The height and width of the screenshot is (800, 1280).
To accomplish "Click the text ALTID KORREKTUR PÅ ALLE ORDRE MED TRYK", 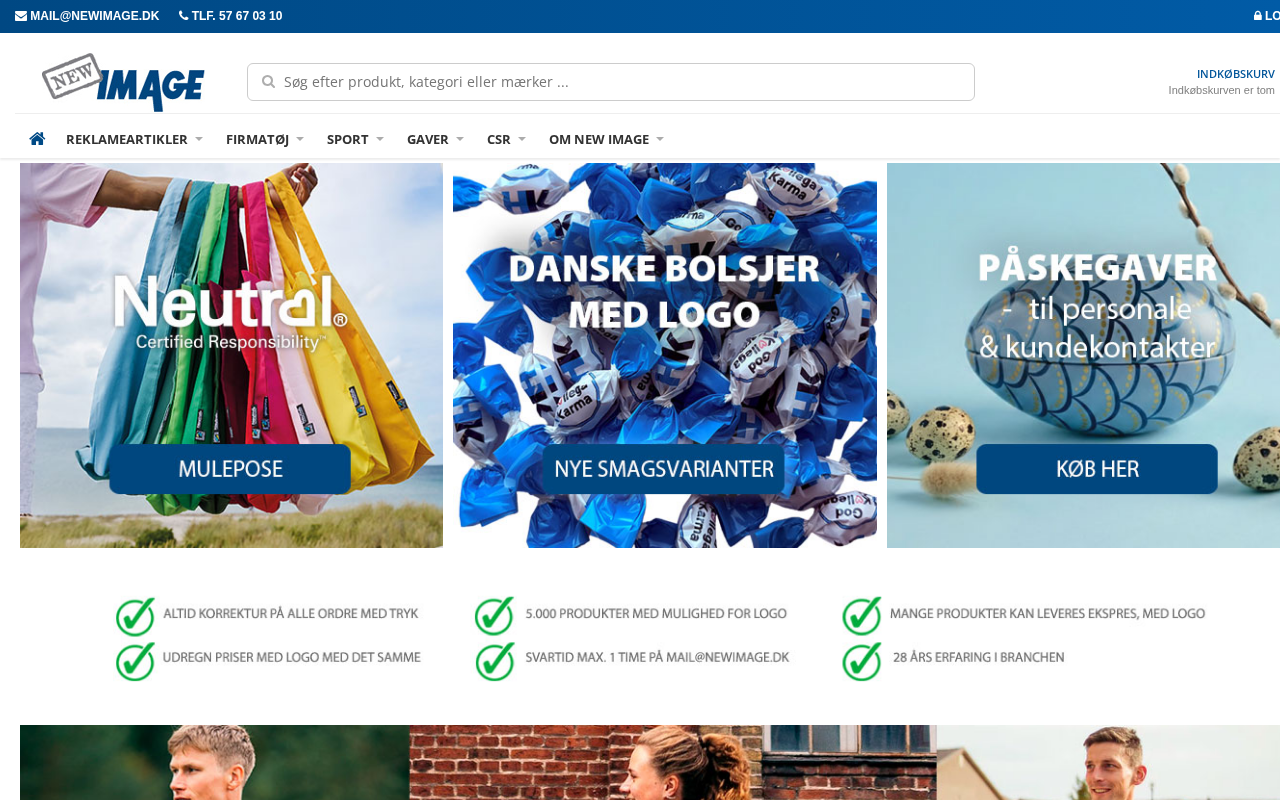I will pyautogui.click(x=291, y=613).
